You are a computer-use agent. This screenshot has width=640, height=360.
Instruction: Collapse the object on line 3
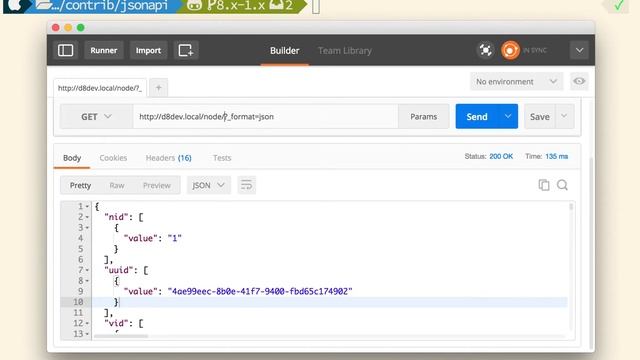pos(87,228)
